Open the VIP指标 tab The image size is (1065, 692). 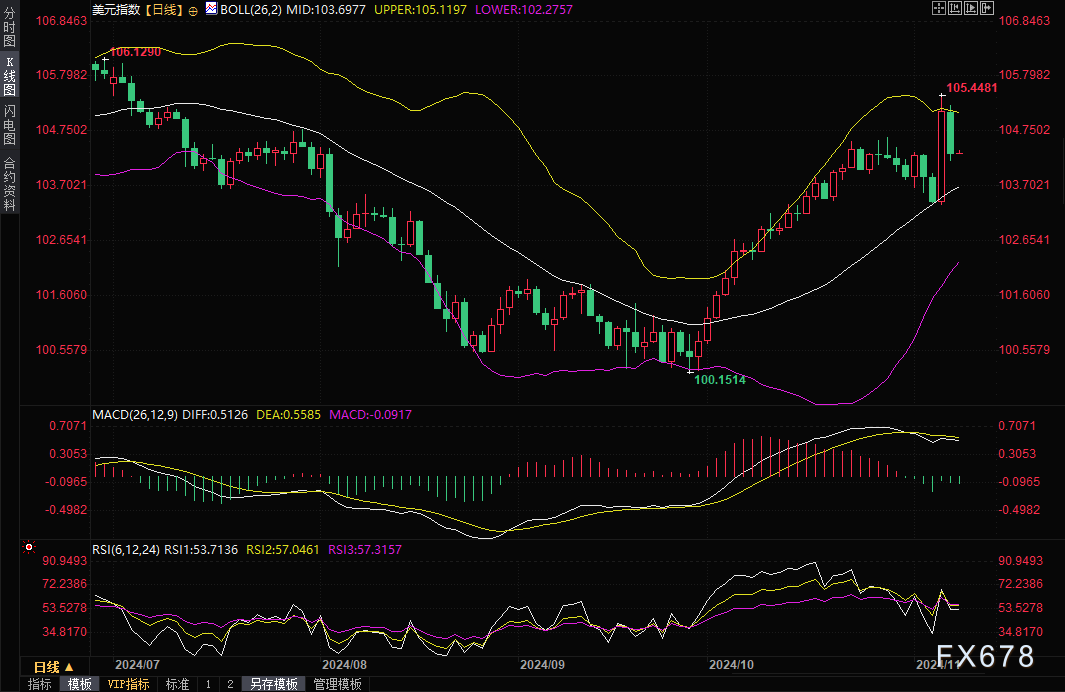128,684
